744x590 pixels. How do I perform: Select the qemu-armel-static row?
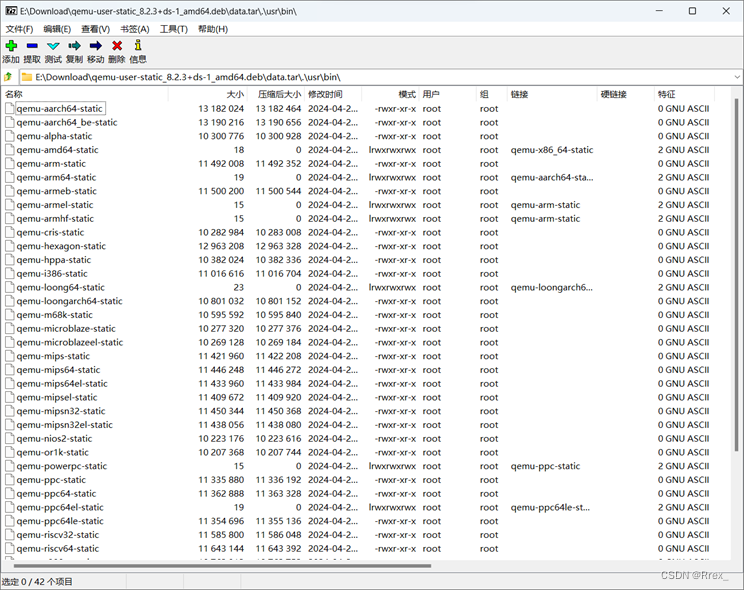[x=357, y=205]
